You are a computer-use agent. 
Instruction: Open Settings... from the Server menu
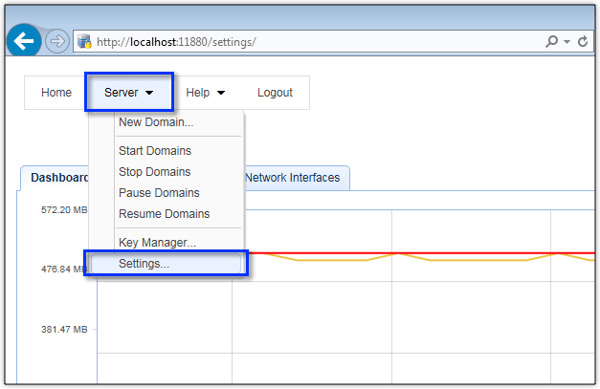(166, 264)
